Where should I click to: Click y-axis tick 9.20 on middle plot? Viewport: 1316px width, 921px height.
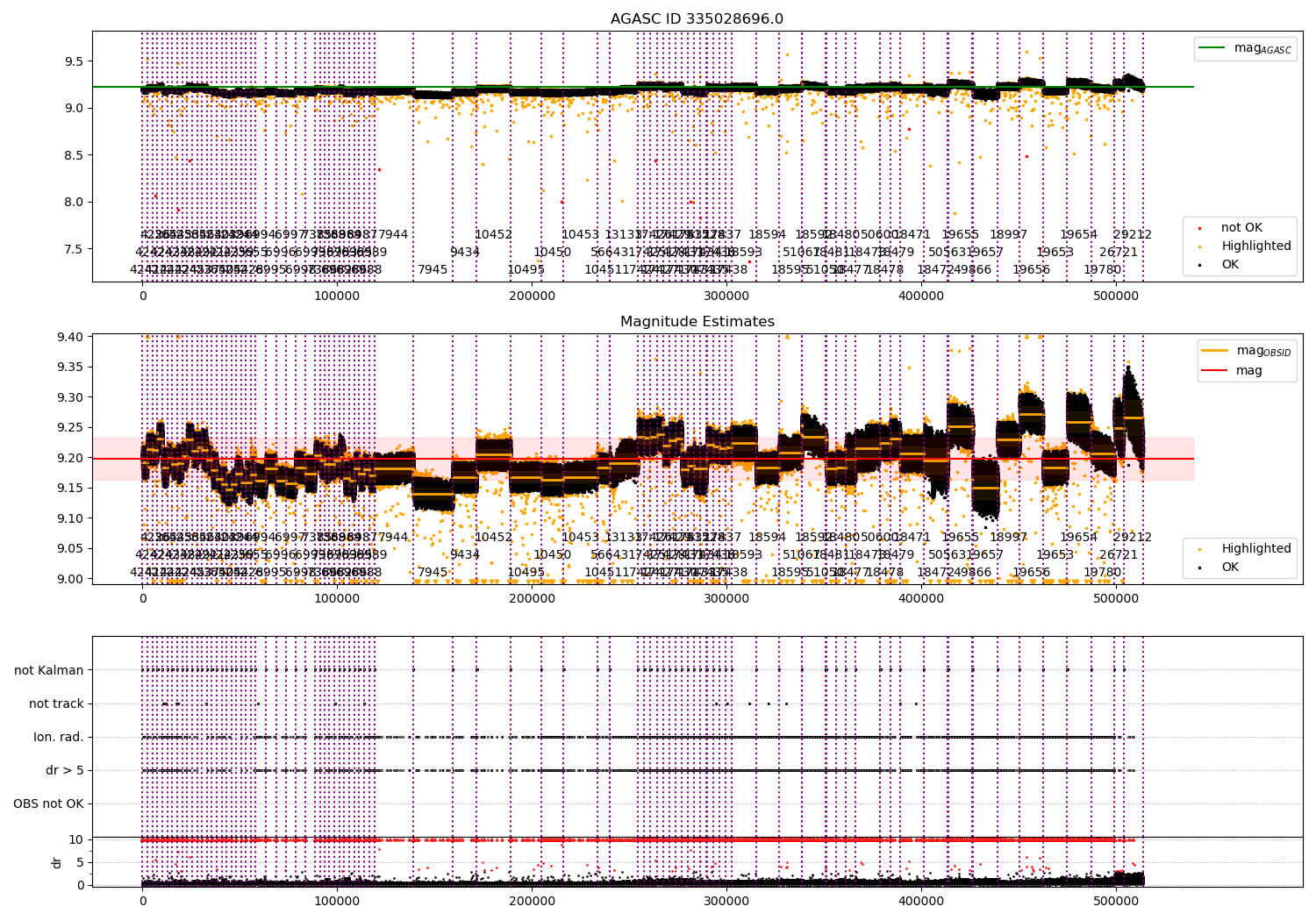point(69,458)
